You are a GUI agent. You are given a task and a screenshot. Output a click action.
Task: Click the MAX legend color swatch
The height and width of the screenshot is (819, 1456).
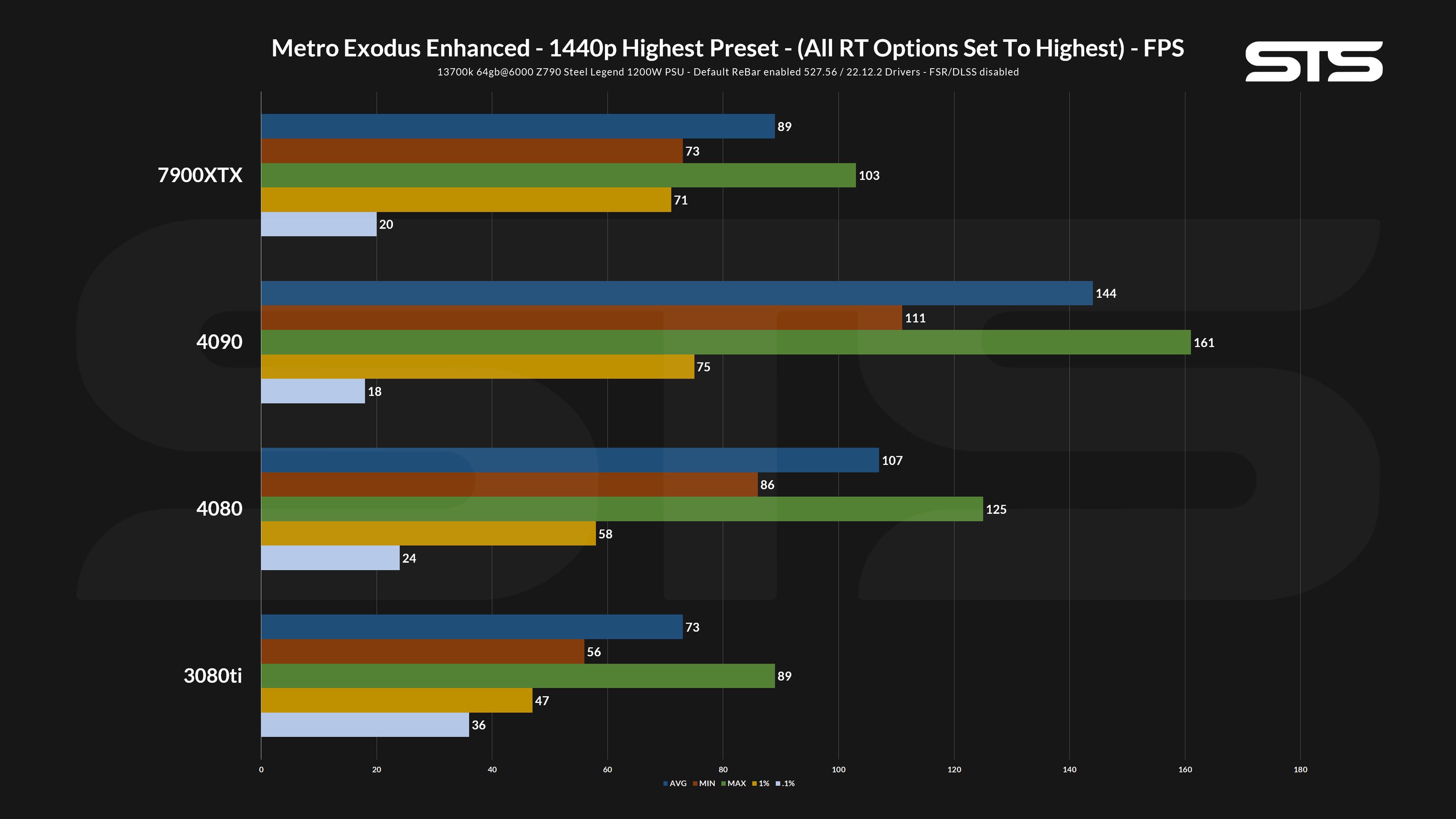click(x=723, y=783)
